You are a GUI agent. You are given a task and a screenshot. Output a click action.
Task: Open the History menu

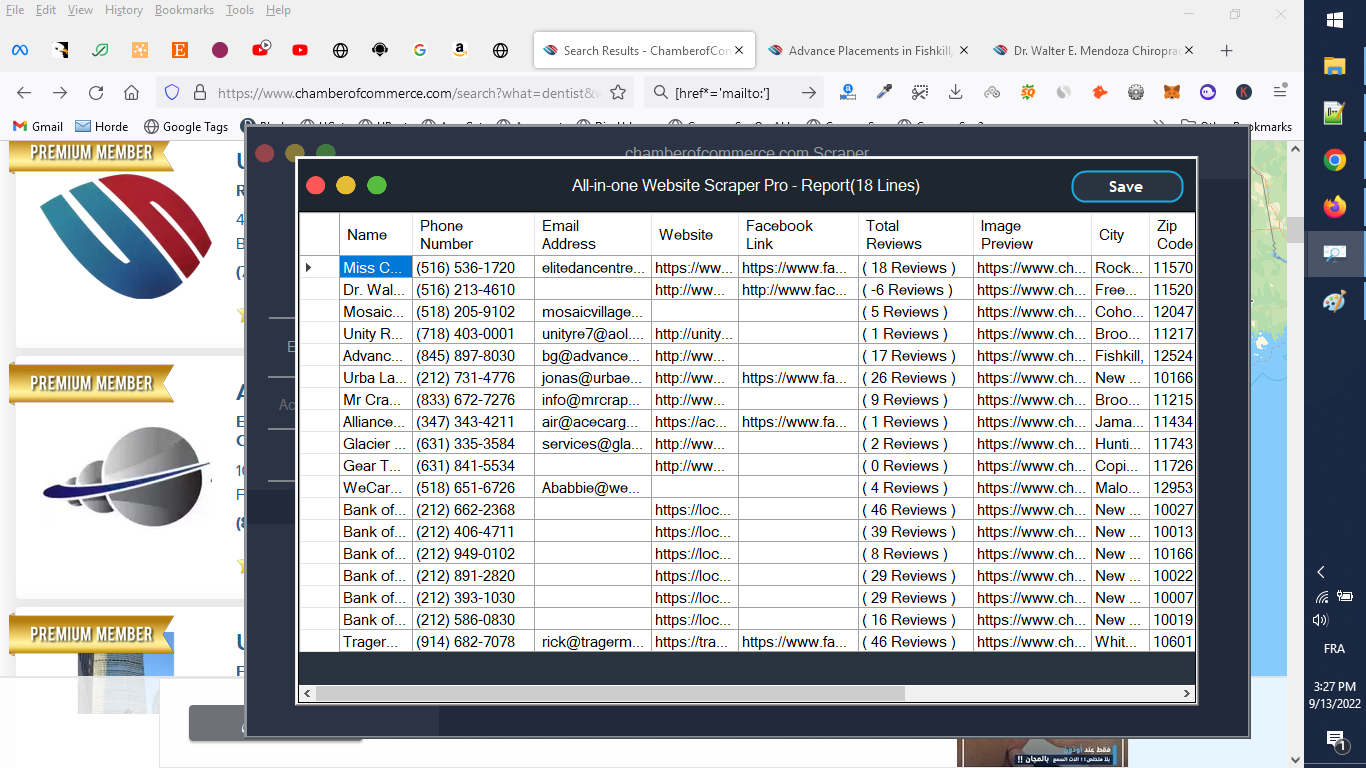[124, 10]
